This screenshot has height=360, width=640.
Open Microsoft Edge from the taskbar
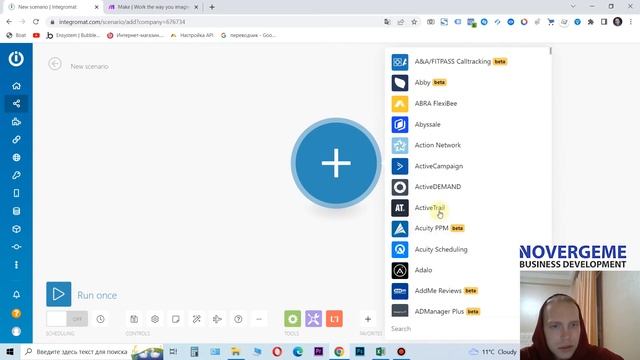click(298, 351)
